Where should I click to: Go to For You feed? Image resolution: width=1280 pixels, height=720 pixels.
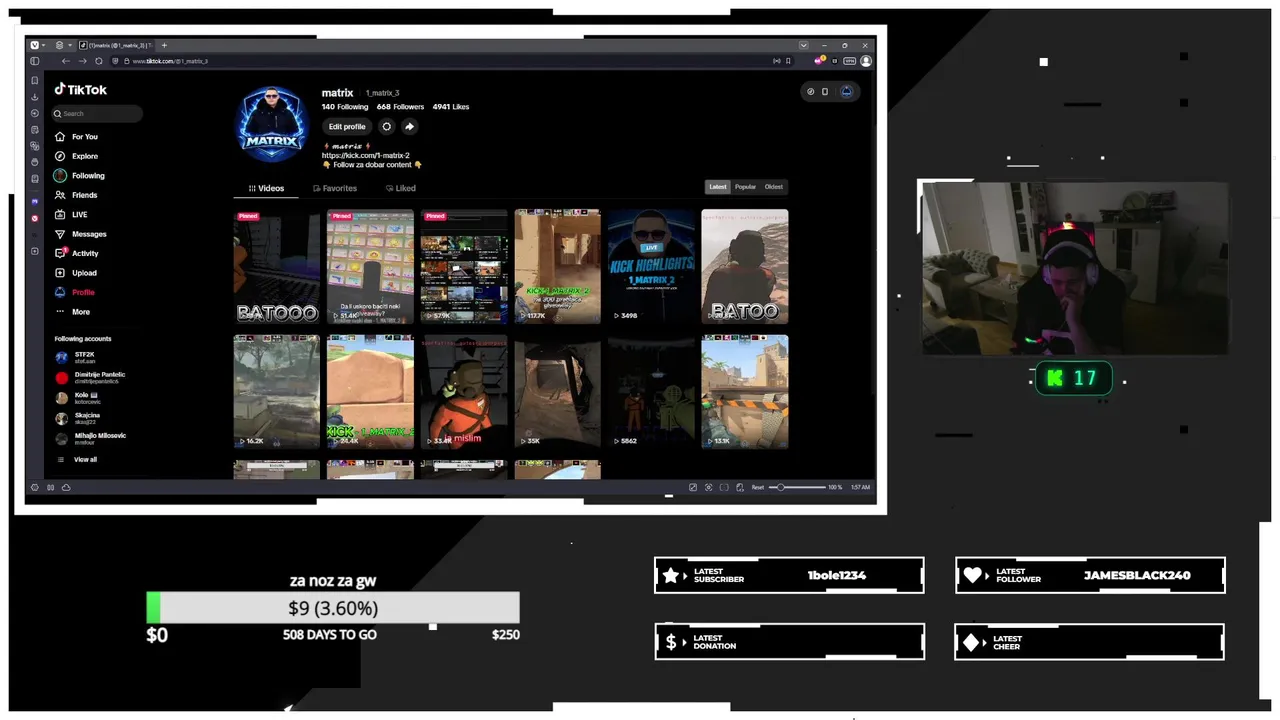(76, 137)
